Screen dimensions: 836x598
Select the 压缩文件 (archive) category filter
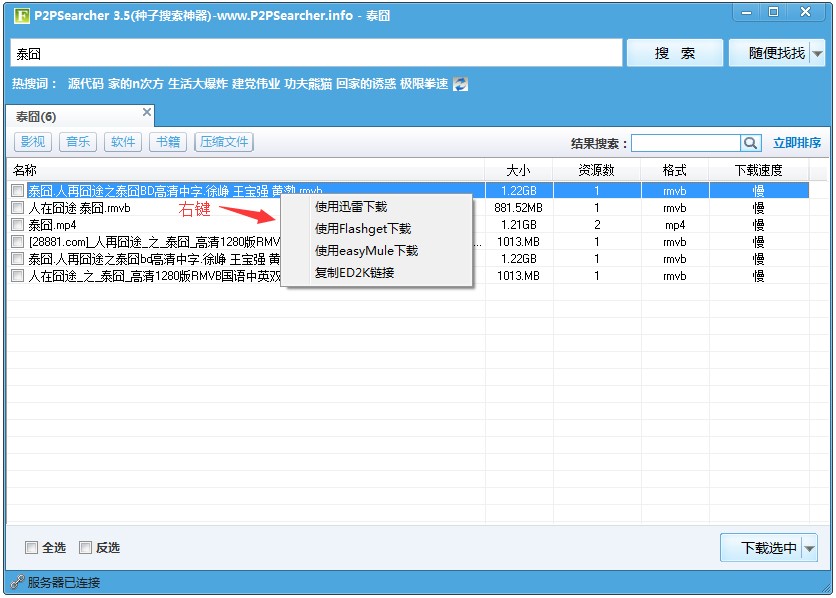(x=223, y=141)
